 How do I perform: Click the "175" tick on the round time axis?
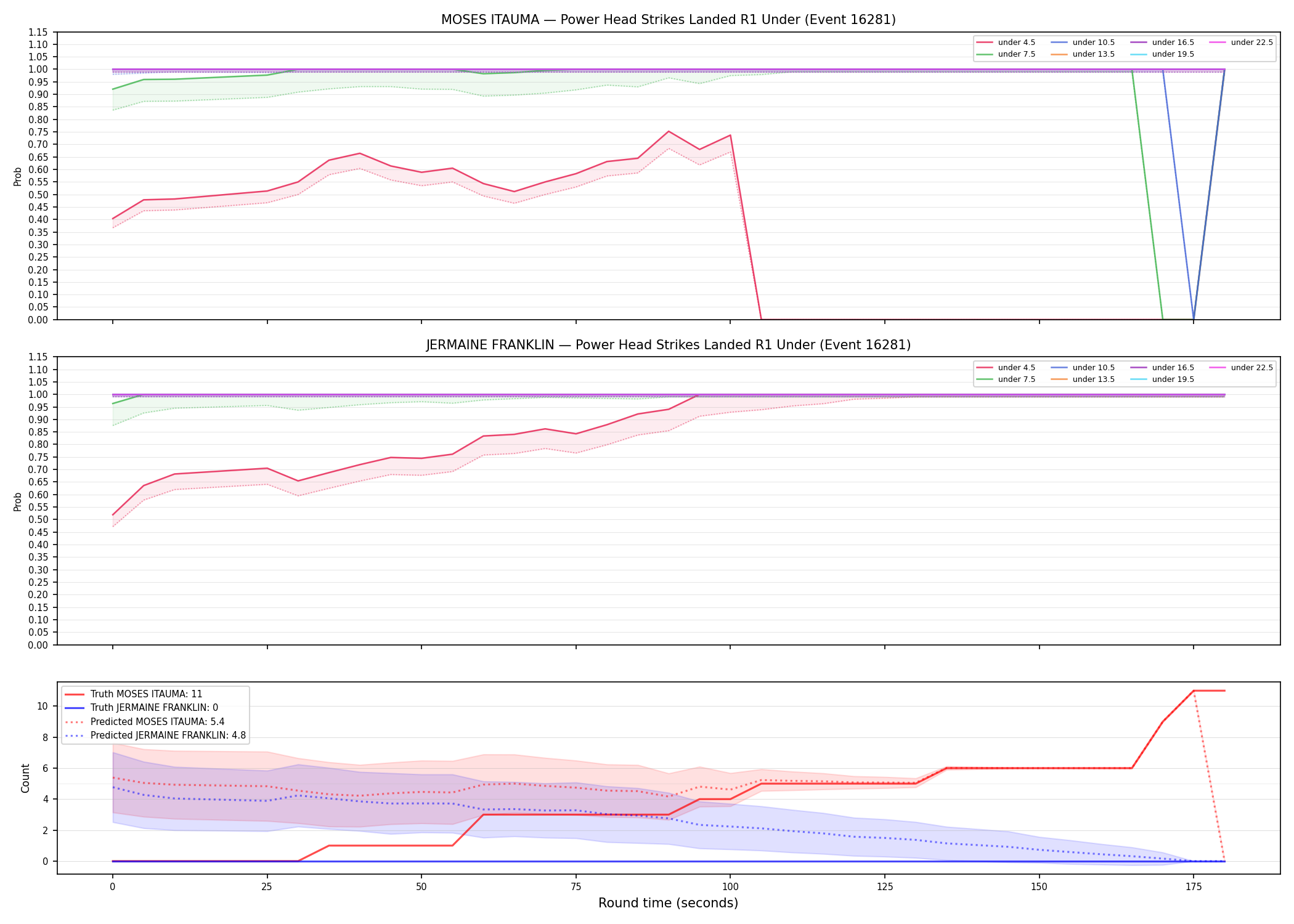(1194, 887)
